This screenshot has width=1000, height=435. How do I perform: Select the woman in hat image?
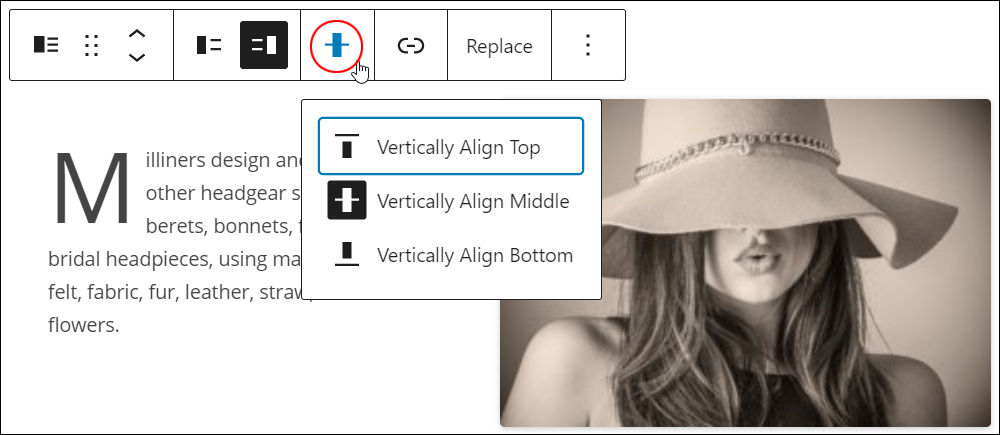tap(745, 263)
